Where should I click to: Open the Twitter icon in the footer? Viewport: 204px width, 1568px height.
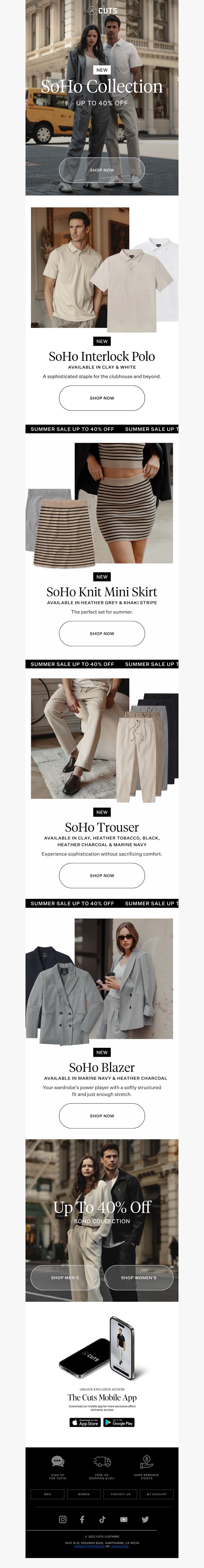[145, 1519]
